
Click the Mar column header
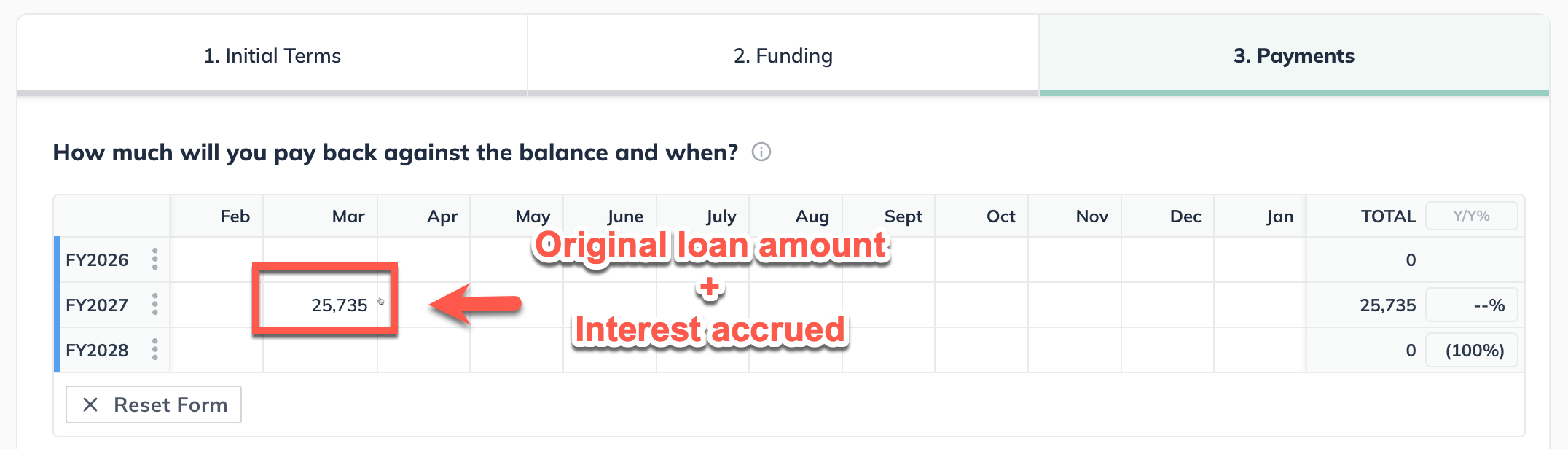pyautogui.click(x=348, y=216)
